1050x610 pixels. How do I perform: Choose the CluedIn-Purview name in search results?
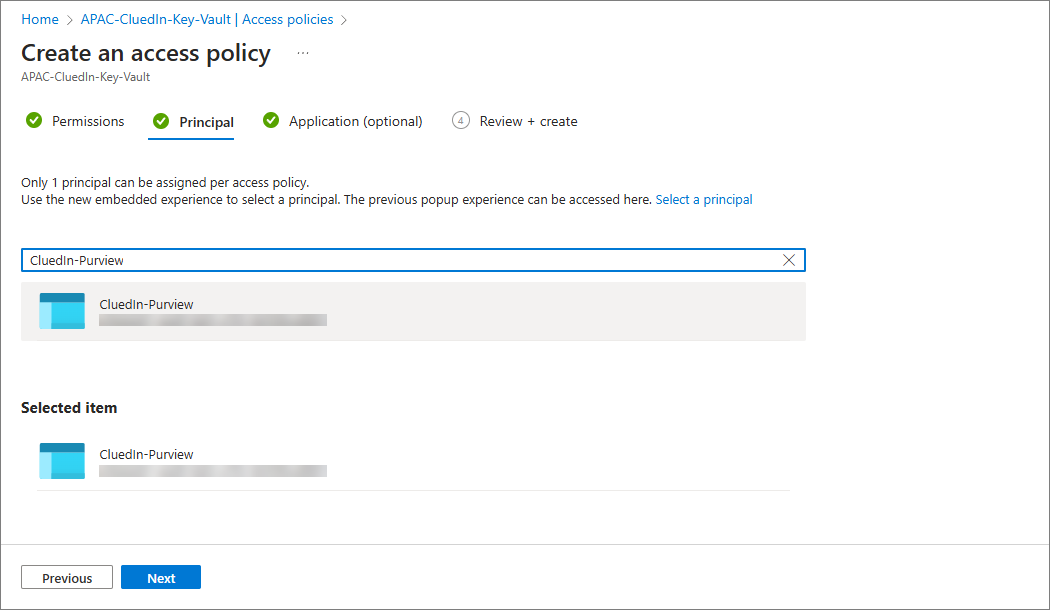(146, 304)
